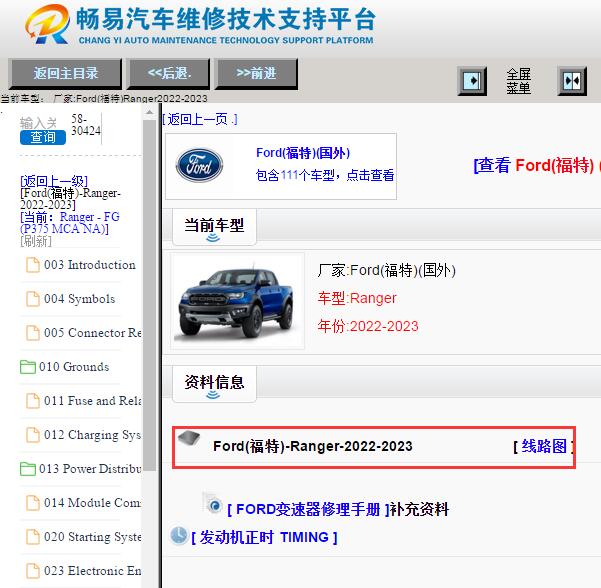Open the Ford(福特)(国外) brand link
Screen dimensions: 601x588
pyautogui.click(x=303, y=153)
